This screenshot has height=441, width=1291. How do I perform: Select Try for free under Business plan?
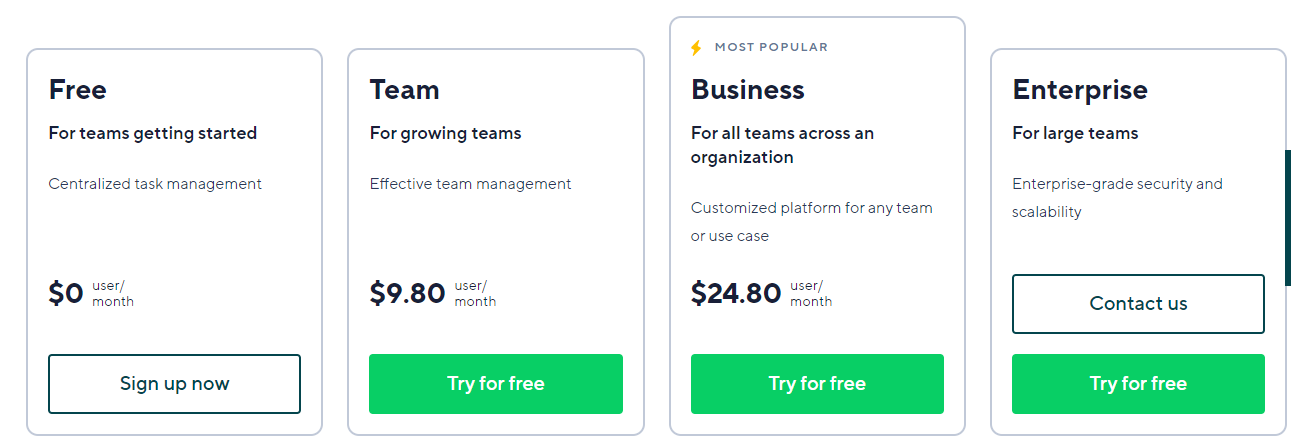(817, 384)
